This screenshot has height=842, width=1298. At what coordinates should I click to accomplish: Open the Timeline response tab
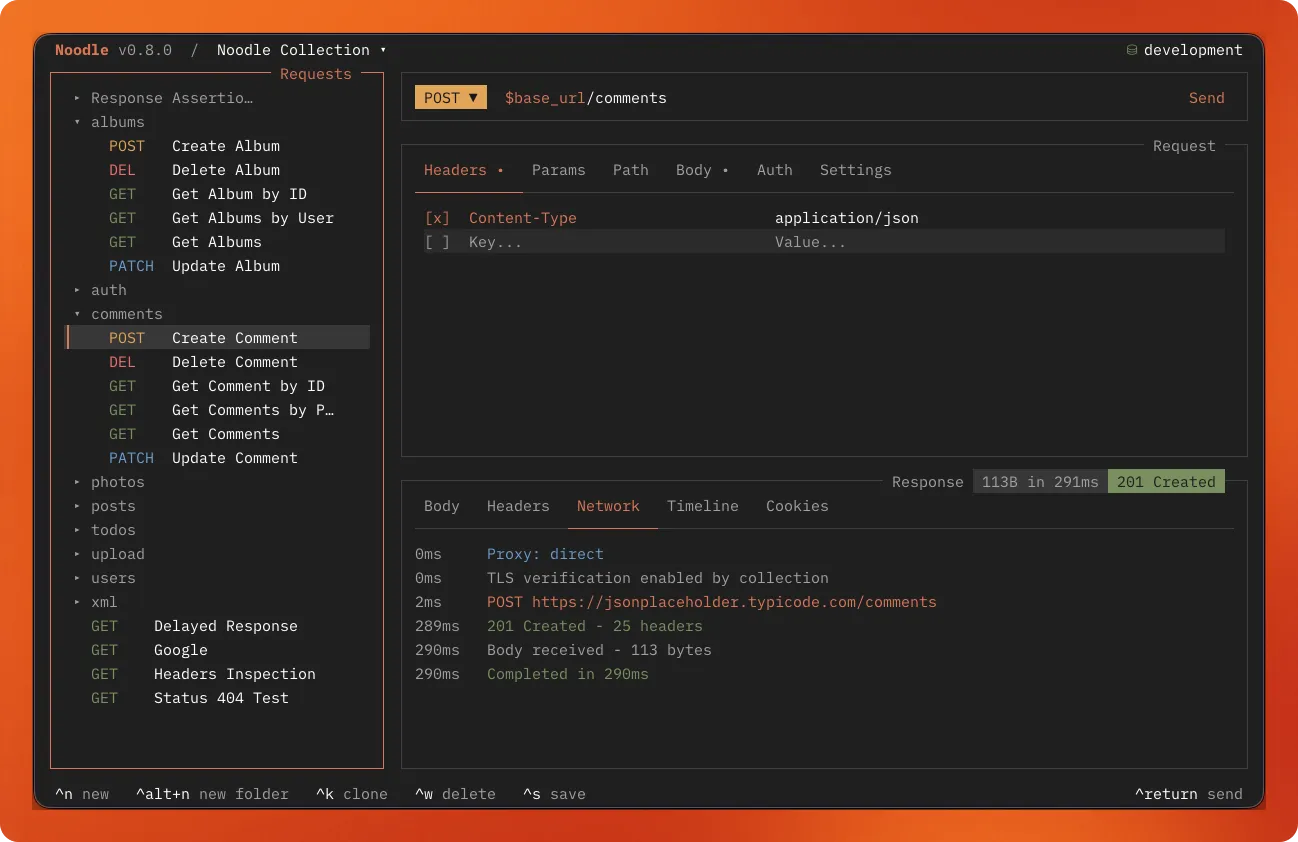703,506
